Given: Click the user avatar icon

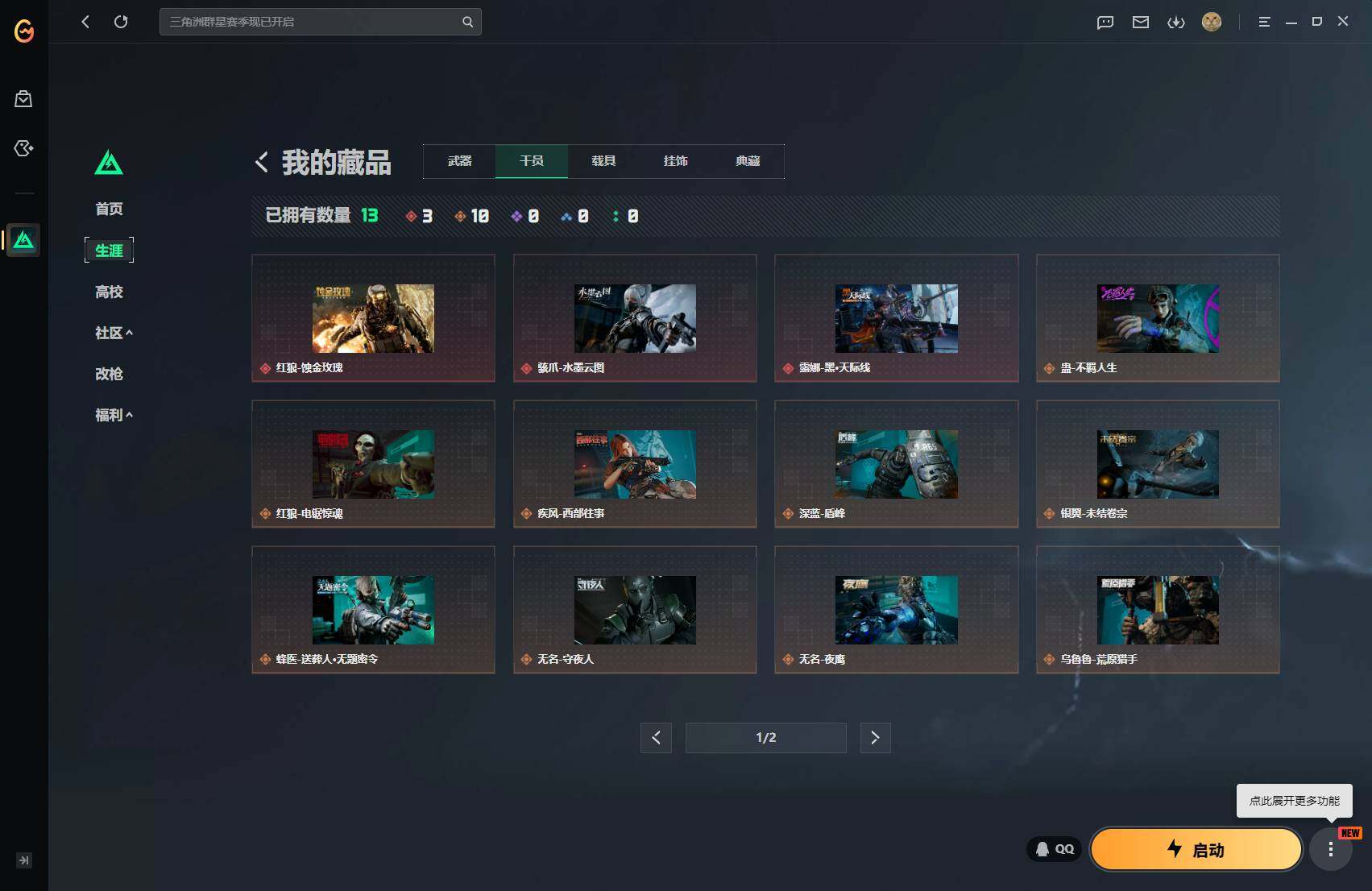Looking at the screenshot, I should 1212,22.
